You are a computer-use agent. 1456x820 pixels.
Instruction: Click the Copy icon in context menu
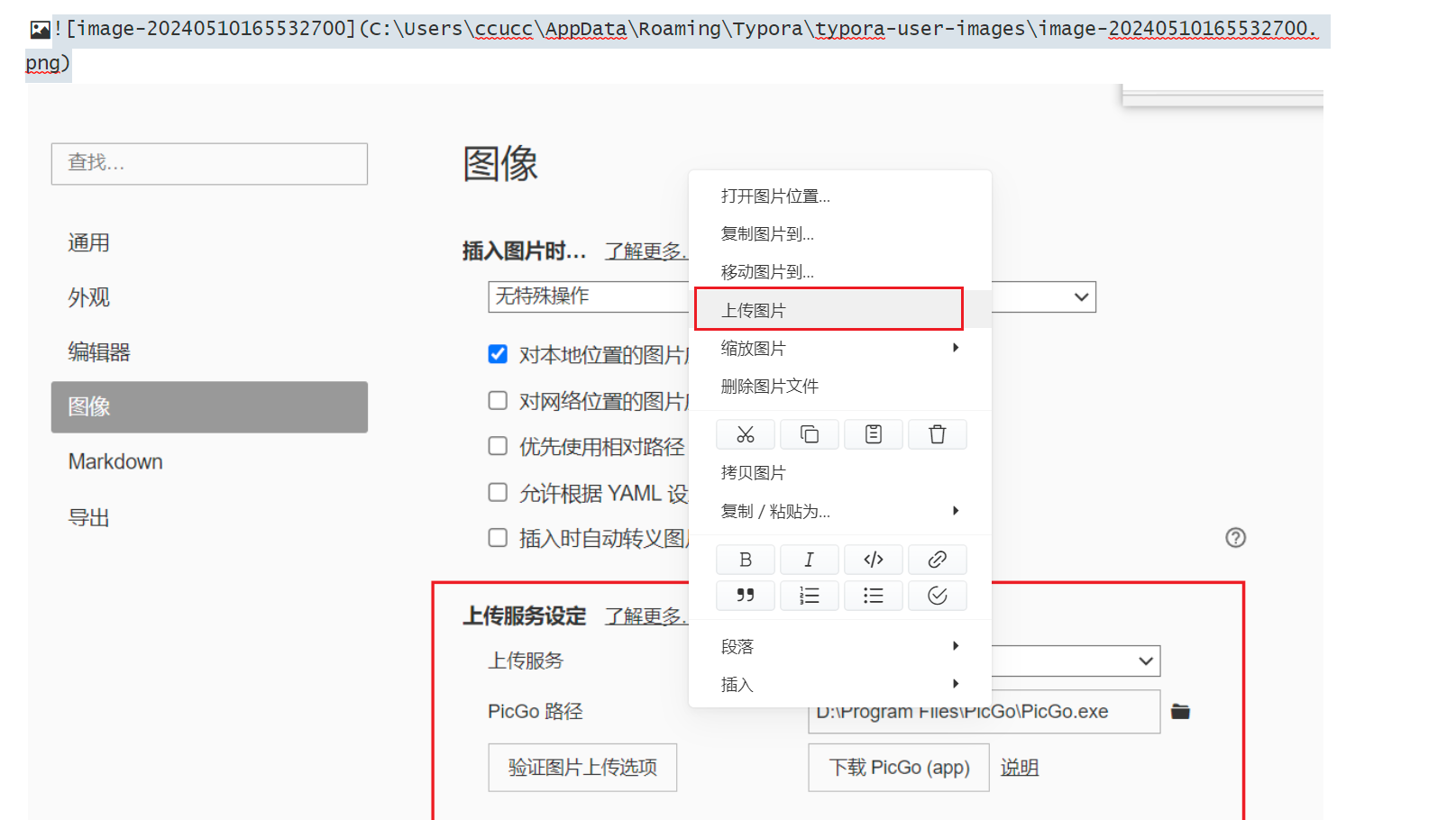click(x=810, y=434)
